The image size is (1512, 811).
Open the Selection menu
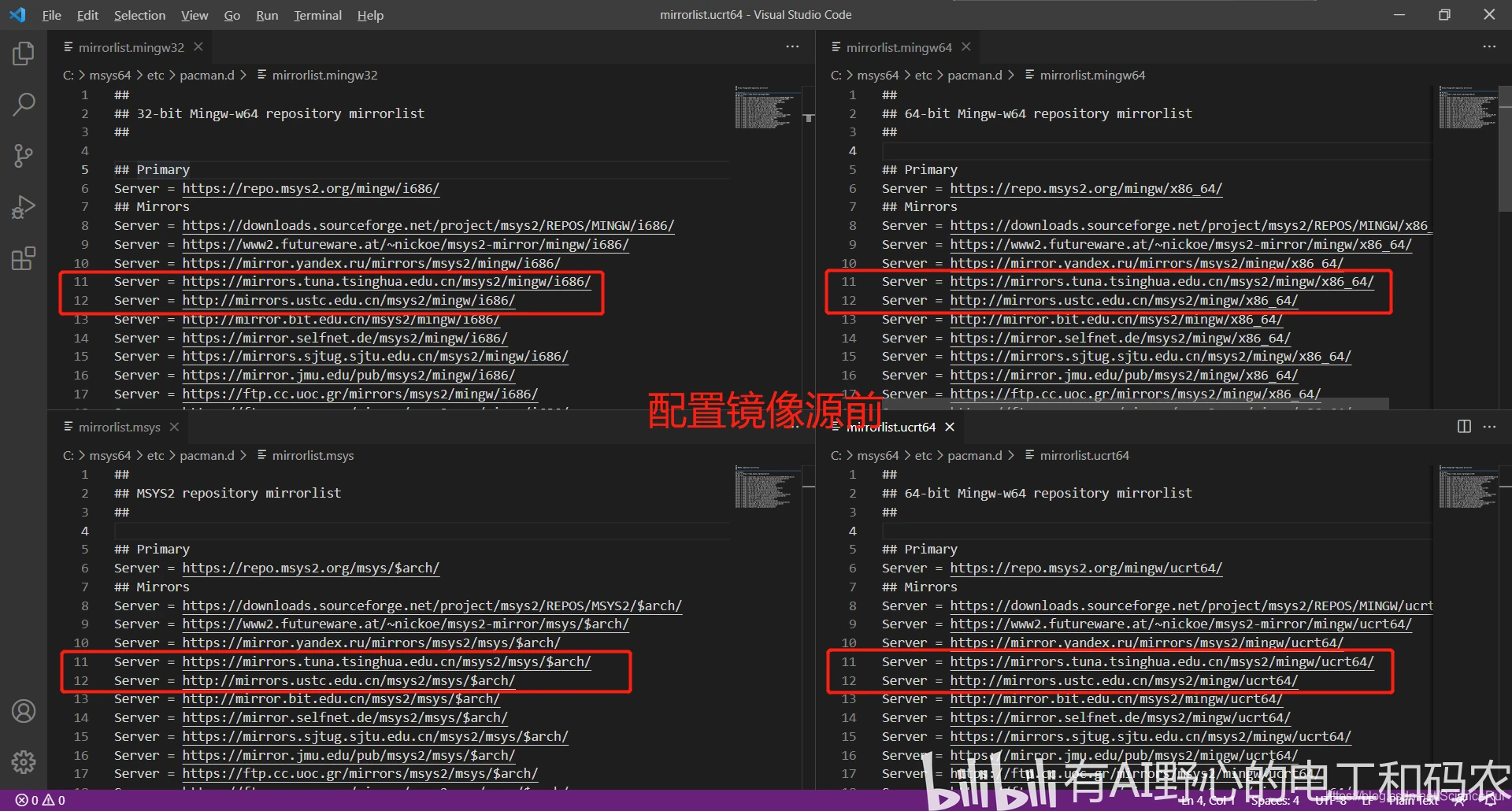point(139,15)
